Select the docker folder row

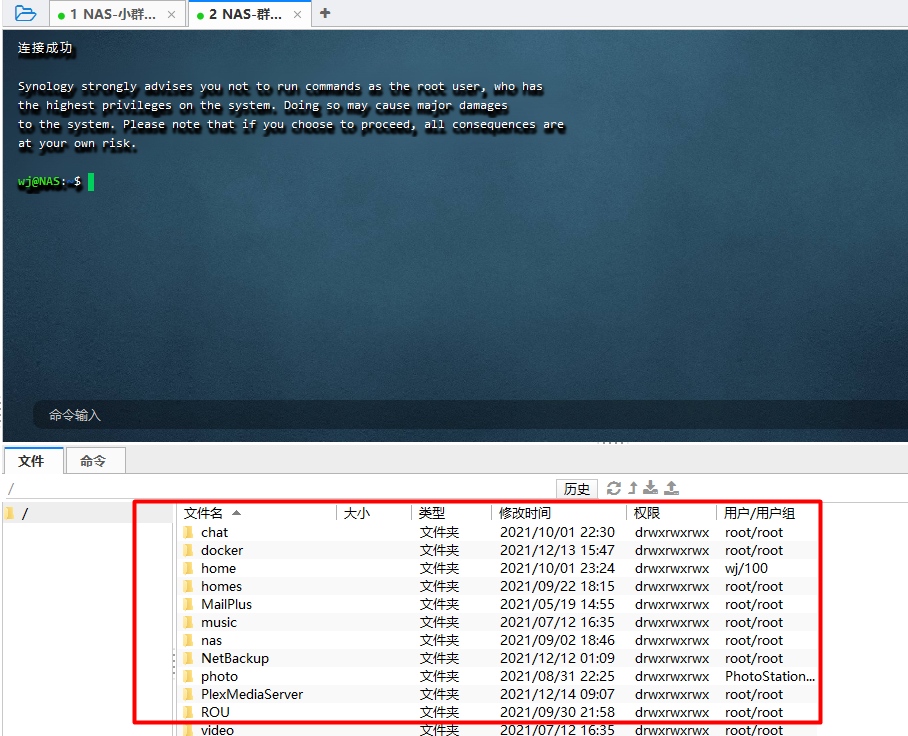[x=498, y=550]
